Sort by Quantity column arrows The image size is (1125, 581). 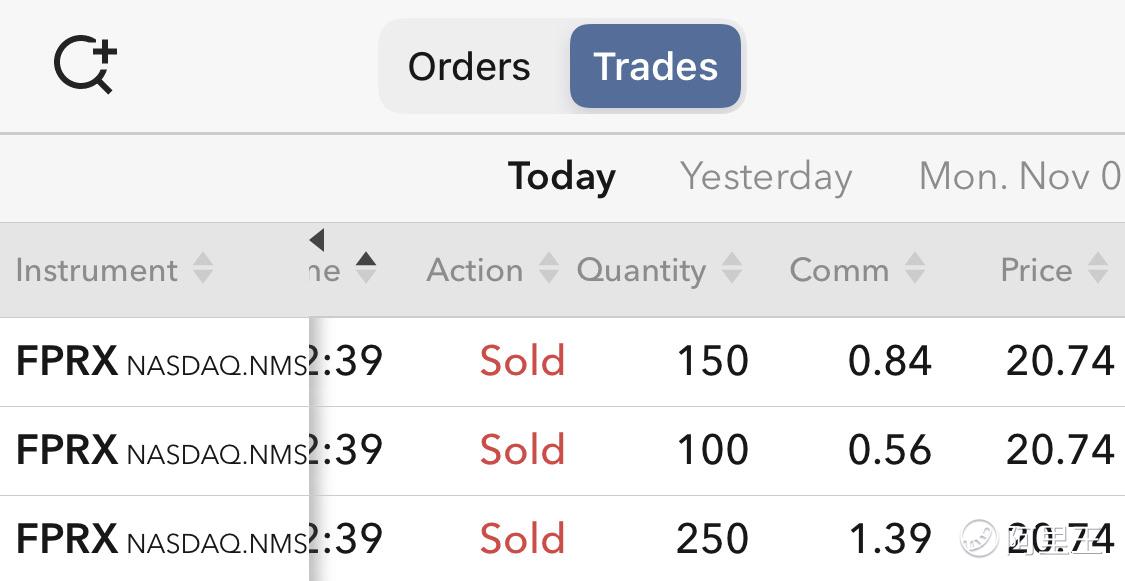pos(732,268)
